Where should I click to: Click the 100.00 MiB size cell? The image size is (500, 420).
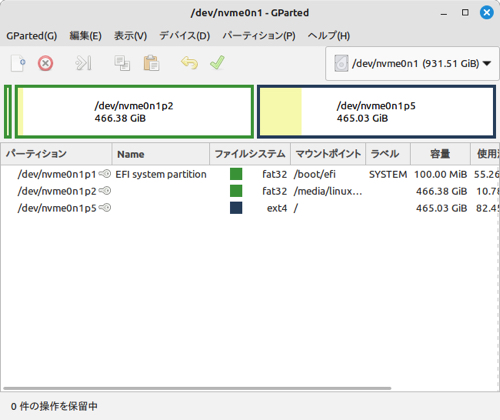tap(440, 174)
